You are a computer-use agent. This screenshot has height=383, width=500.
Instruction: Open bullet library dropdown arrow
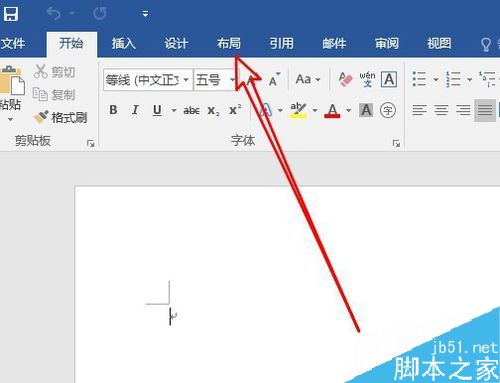pyautogui.click(x=436, y=79)
